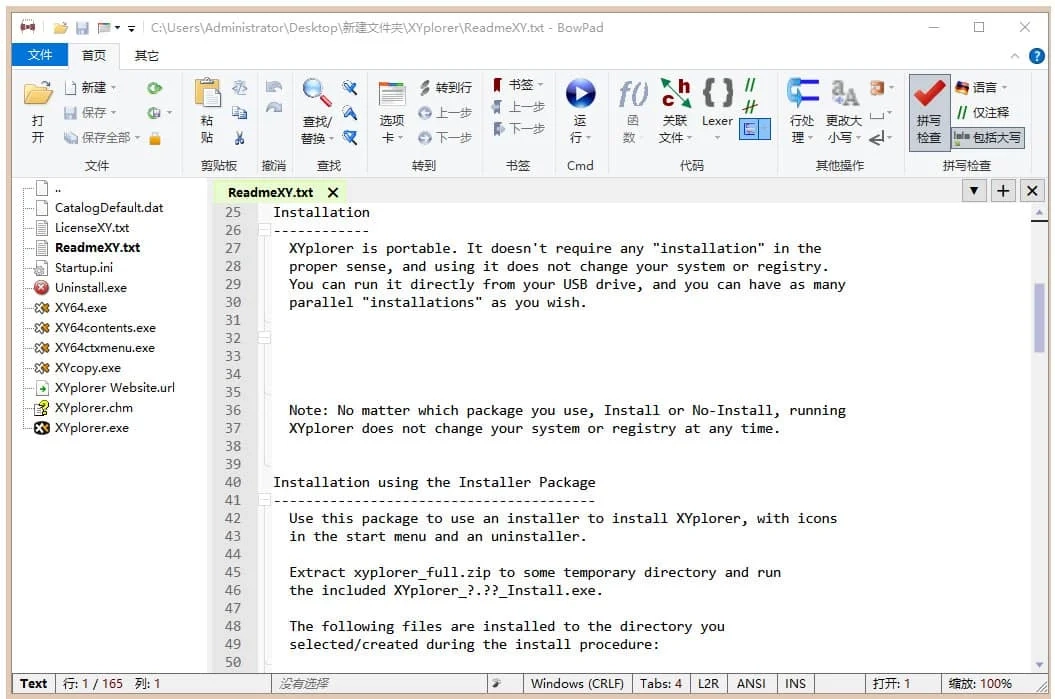
Task: Toggle the Comments only (仅注释) option
Action: pyautogui.click(x=983, y=113)
